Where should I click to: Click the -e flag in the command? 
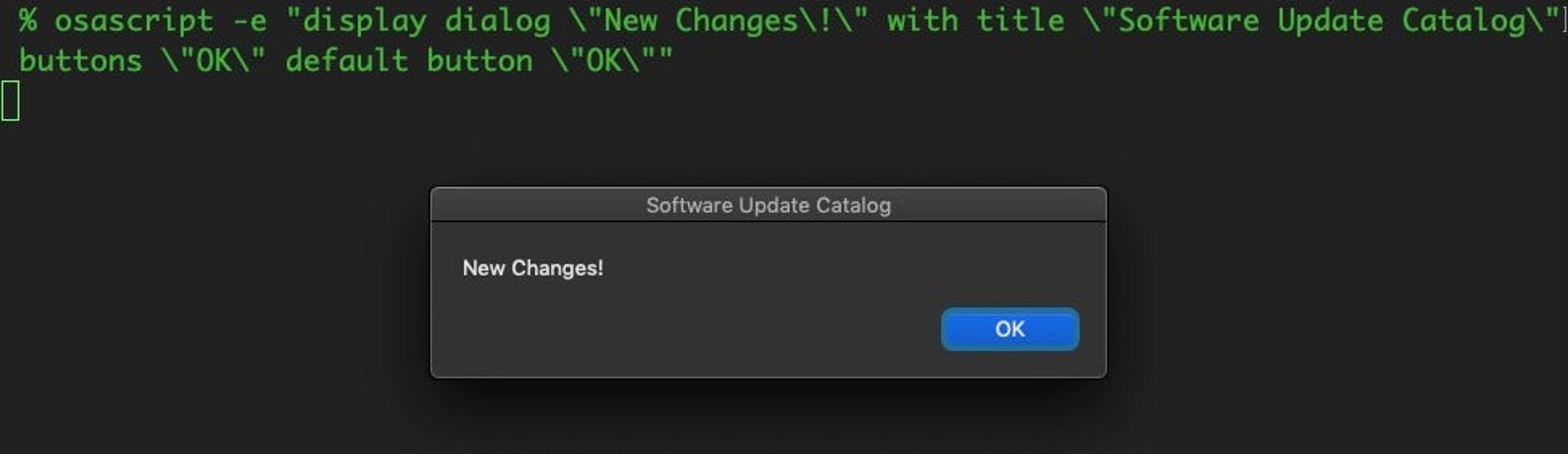pyautogui.click(x=250, y=21)
